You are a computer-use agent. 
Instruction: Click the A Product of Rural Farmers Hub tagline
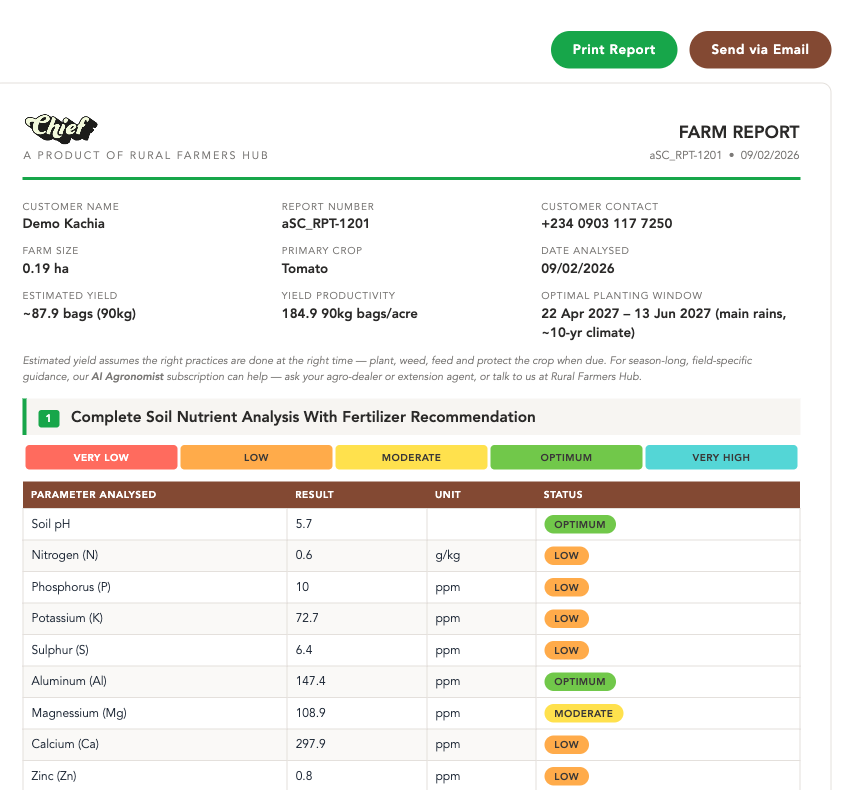146,156
